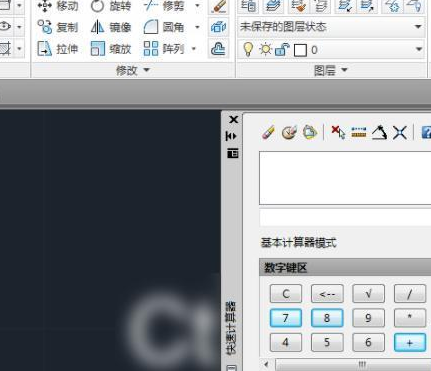Open the 未保存的图层状态 layer state dropdown

[331, 27]
